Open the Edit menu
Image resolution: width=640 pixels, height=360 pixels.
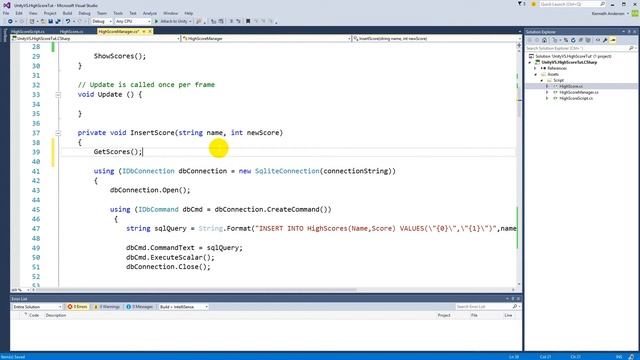click(19, 13)
